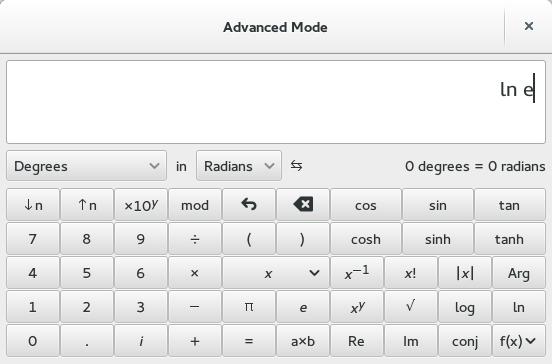Click the subscript mode ↓n button
Screen dimensions: 552x364
pos(33,205)
